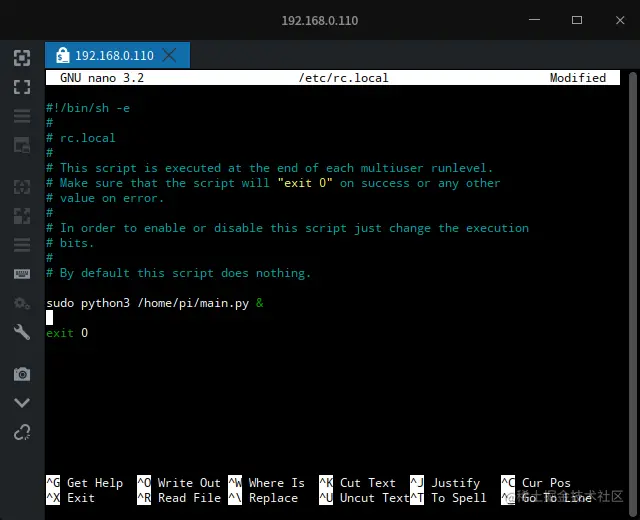Click the /etc/rc.local filename in the title bar
Image resolution: width=640 pixels, height=520 pixels.
click(x=343, y=78)
